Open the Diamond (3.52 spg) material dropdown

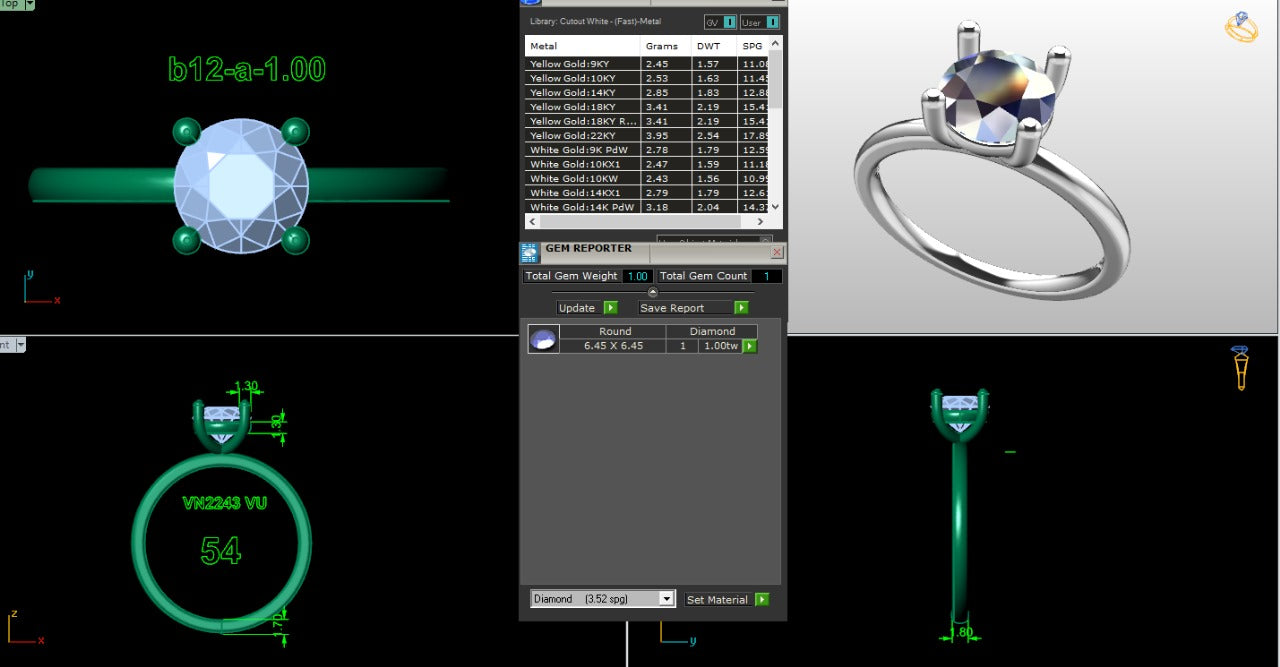603,599
